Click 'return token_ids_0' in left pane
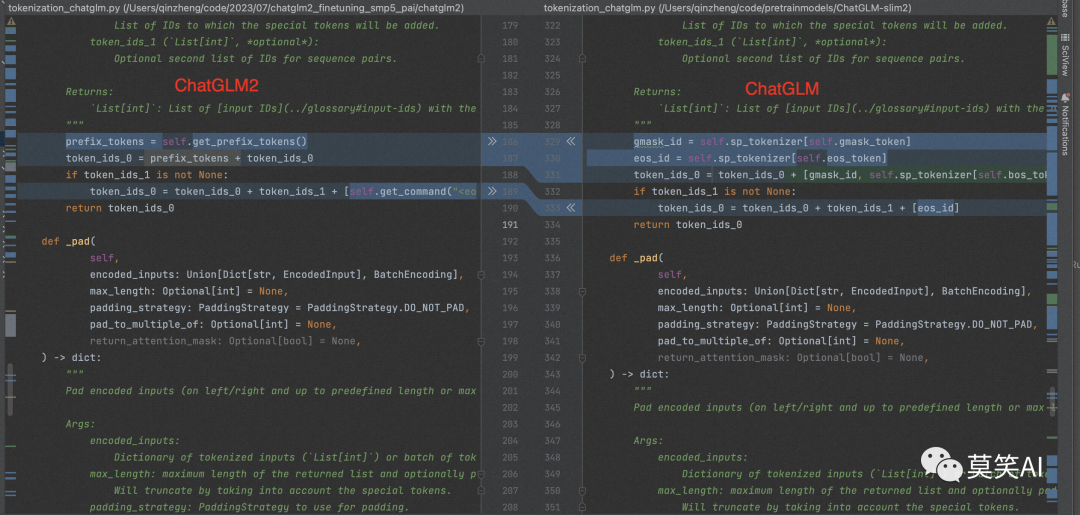Viewport: 1080px width, 515px height. click(120, 207)
